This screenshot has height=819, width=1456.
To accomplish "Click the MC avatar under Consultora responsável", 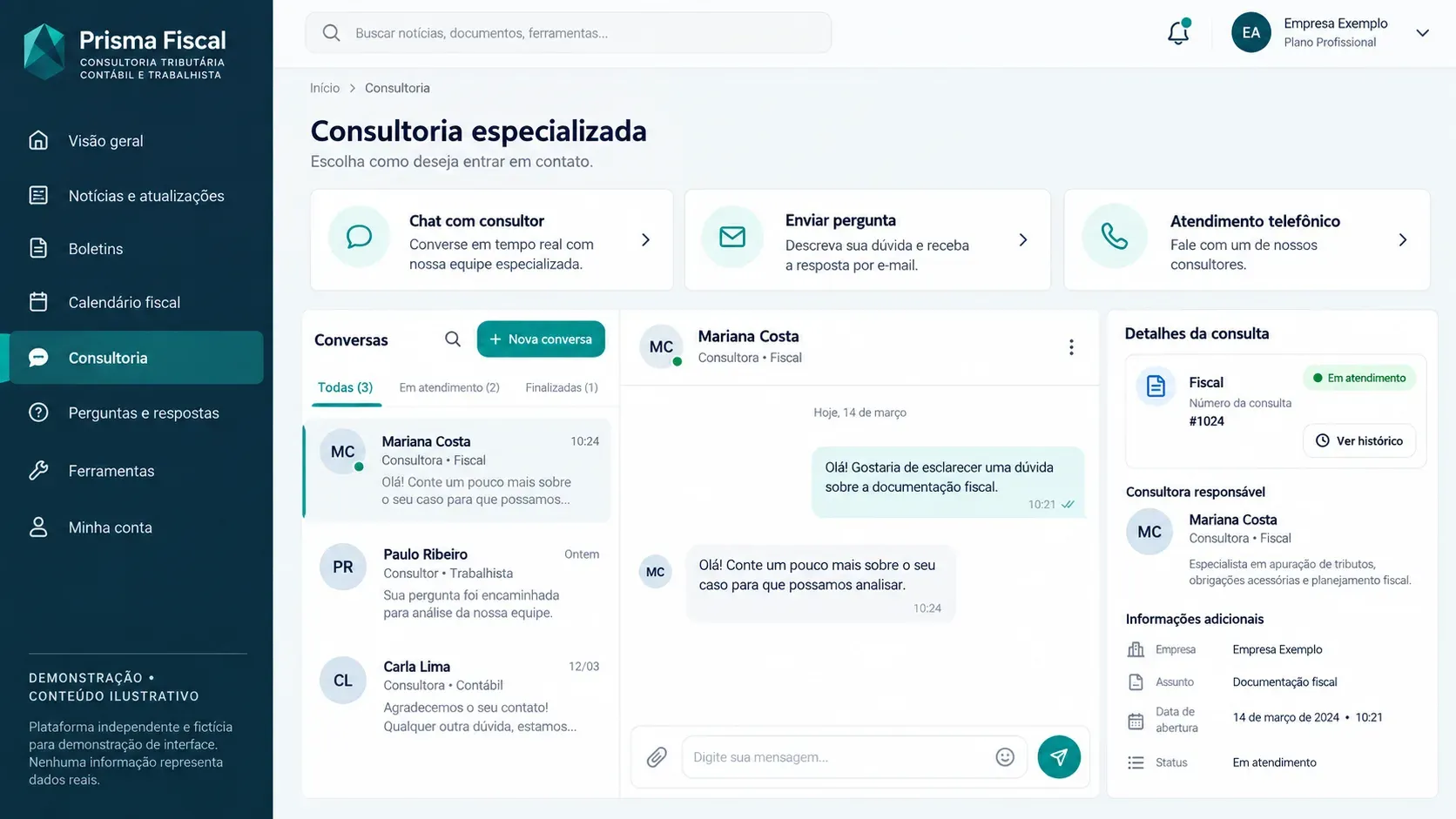I will point(1149,532).
